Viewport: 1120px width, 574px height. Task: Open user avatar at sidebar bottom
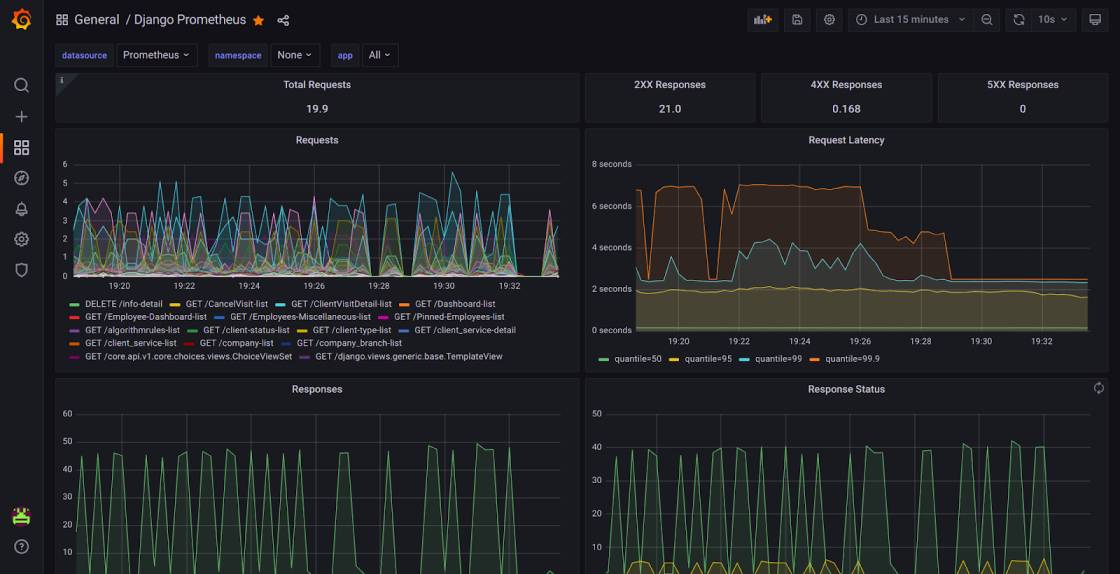pos(21,515)
